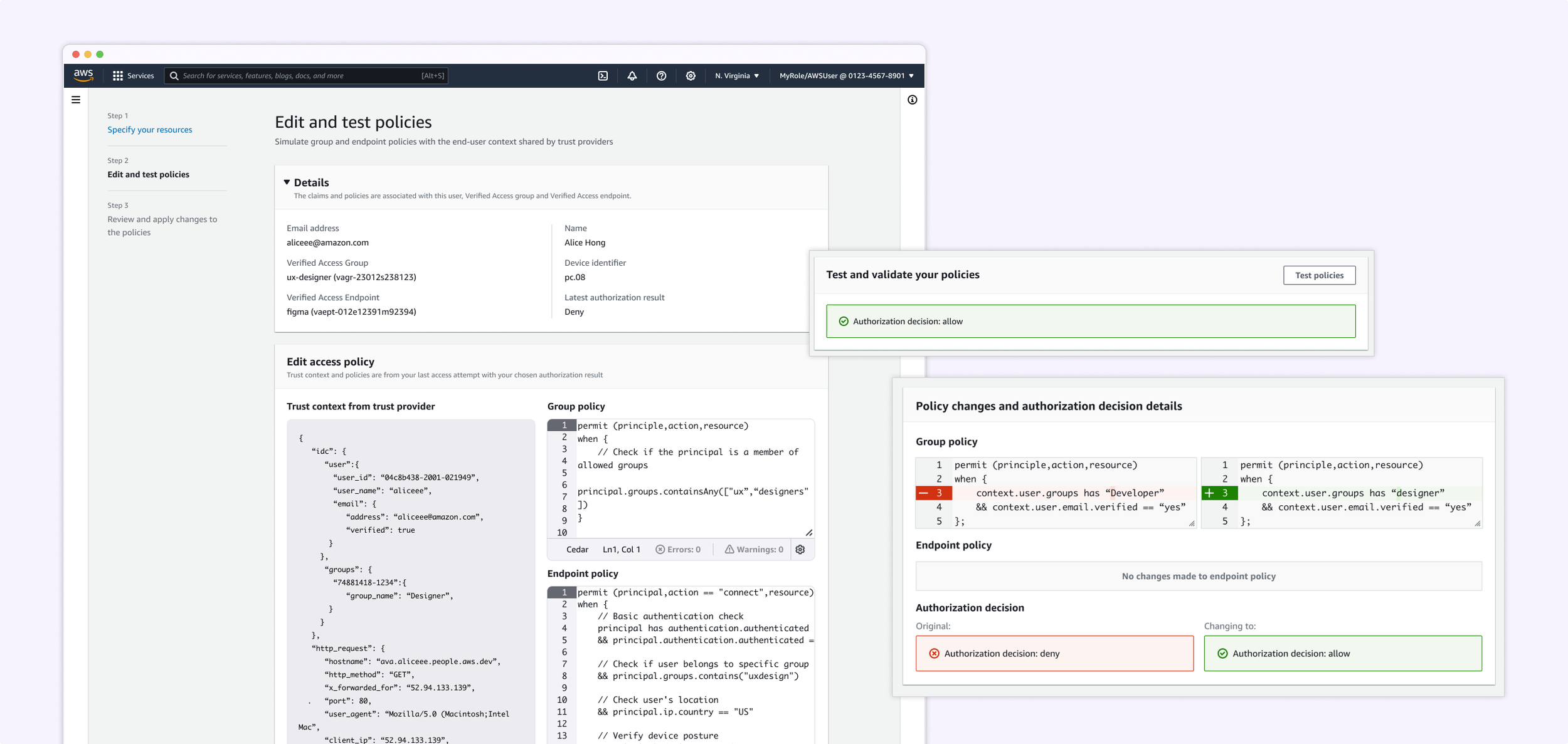Click the Group policy editor resize handle
Viewport: 1568px width, 744px height.
pyautogui.click(x=809, y=532)
